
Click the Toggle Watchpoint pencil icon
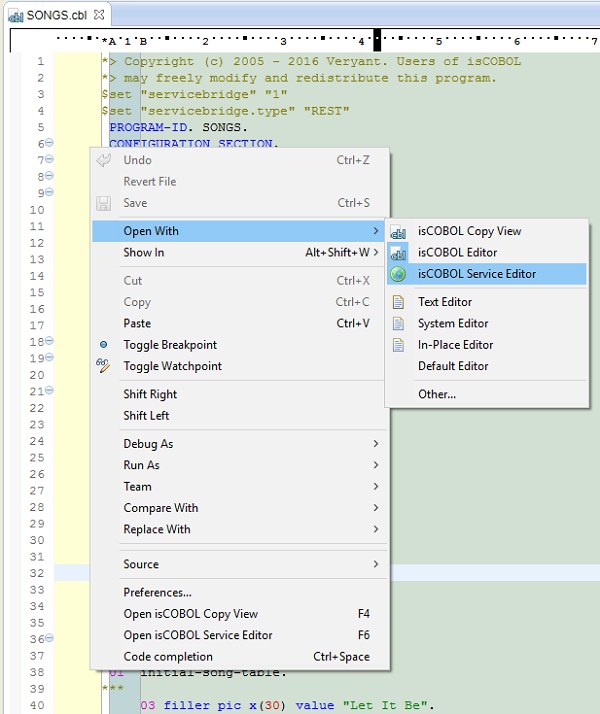click(103, 366)
